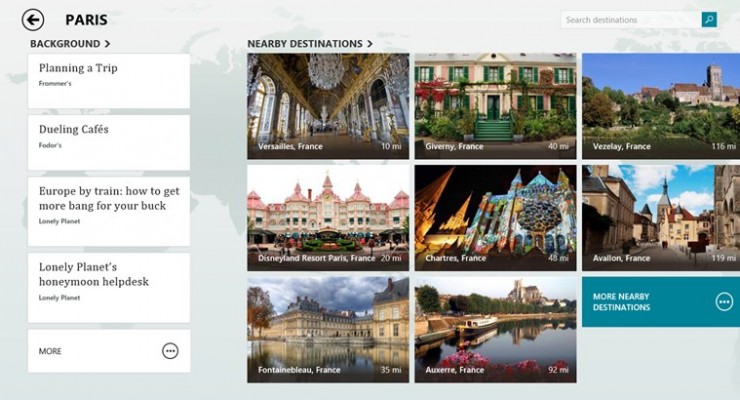Expand the Background section header
Viewport: 740px width, 400px height.
(x=70, y=44)
